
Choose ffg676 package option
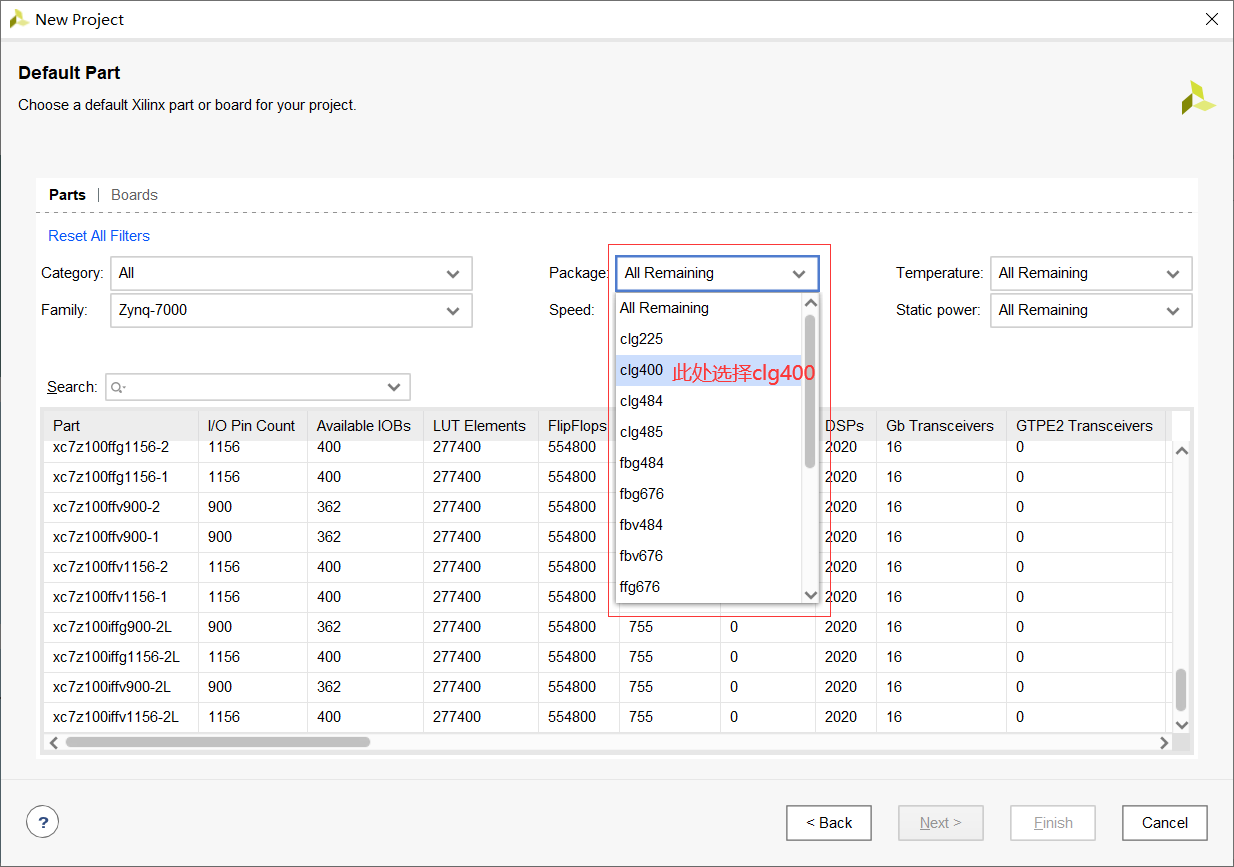[x=709, y=587]
